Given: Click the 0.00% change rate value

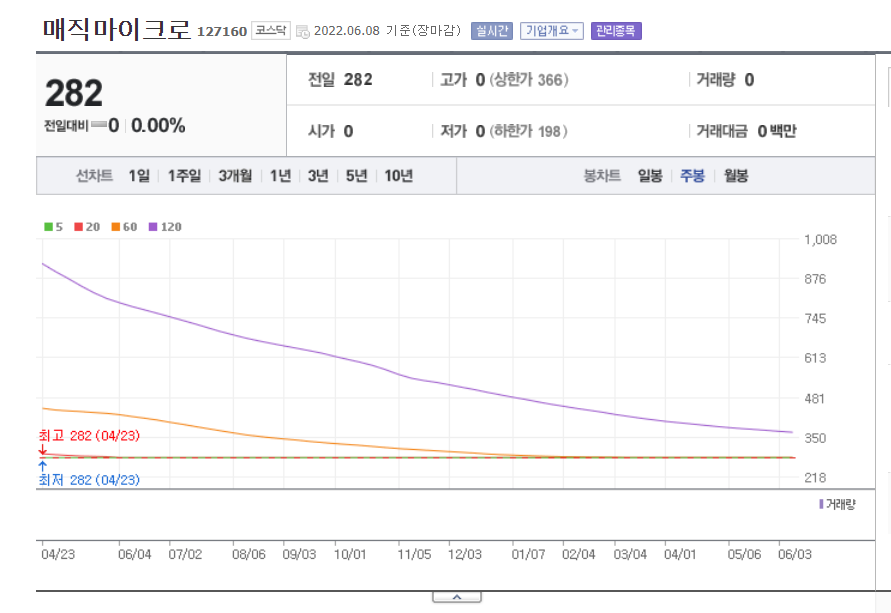Looking at the screenshot, I should [x=158, y=126].
